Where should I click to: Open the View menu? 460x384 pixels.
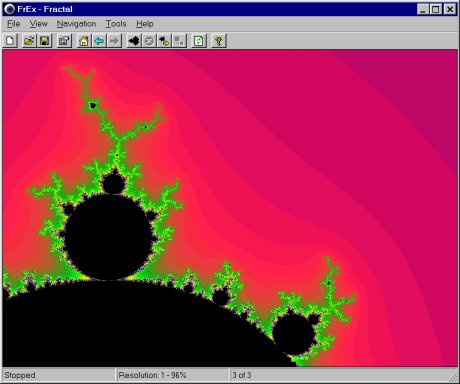point(39,24)
